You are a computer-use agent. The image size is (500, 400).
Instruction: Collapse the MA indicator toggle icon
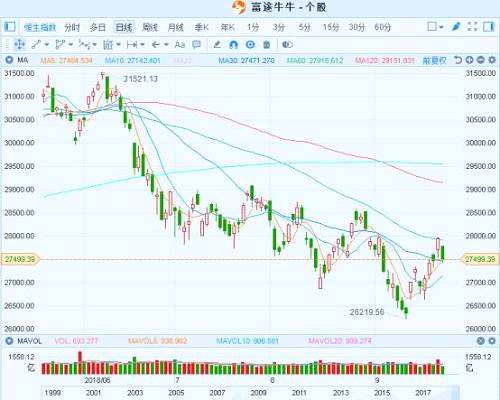[x=9, y=60]
